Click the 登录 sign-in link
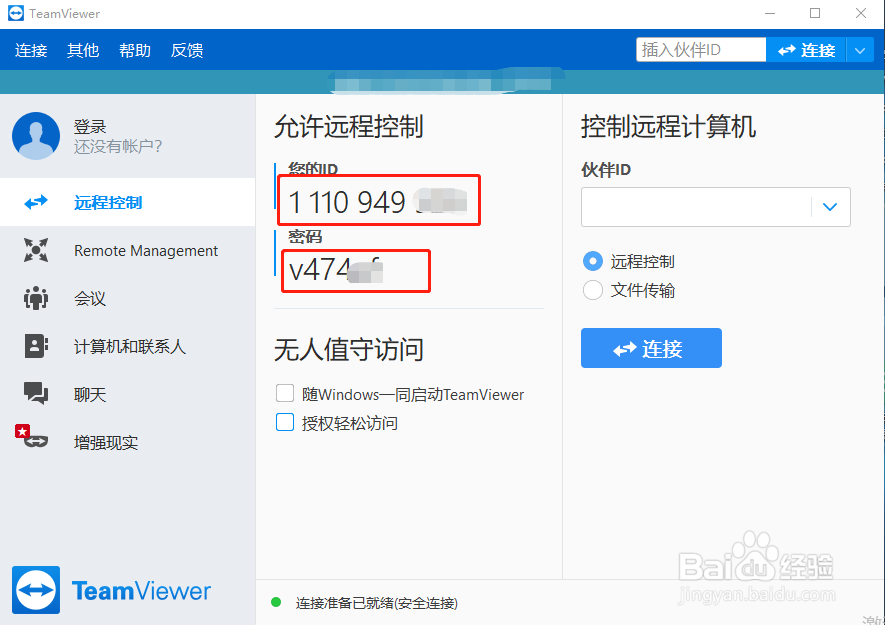 tap(90, 126)
